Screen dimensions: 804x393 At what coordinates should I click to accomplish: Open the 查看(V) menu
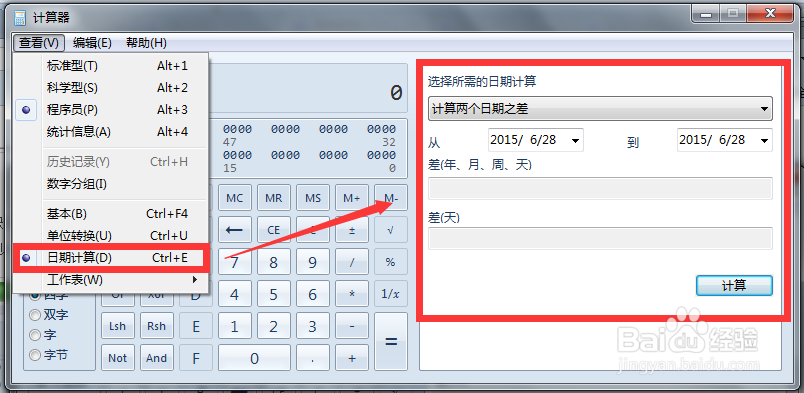coord(39,43)
